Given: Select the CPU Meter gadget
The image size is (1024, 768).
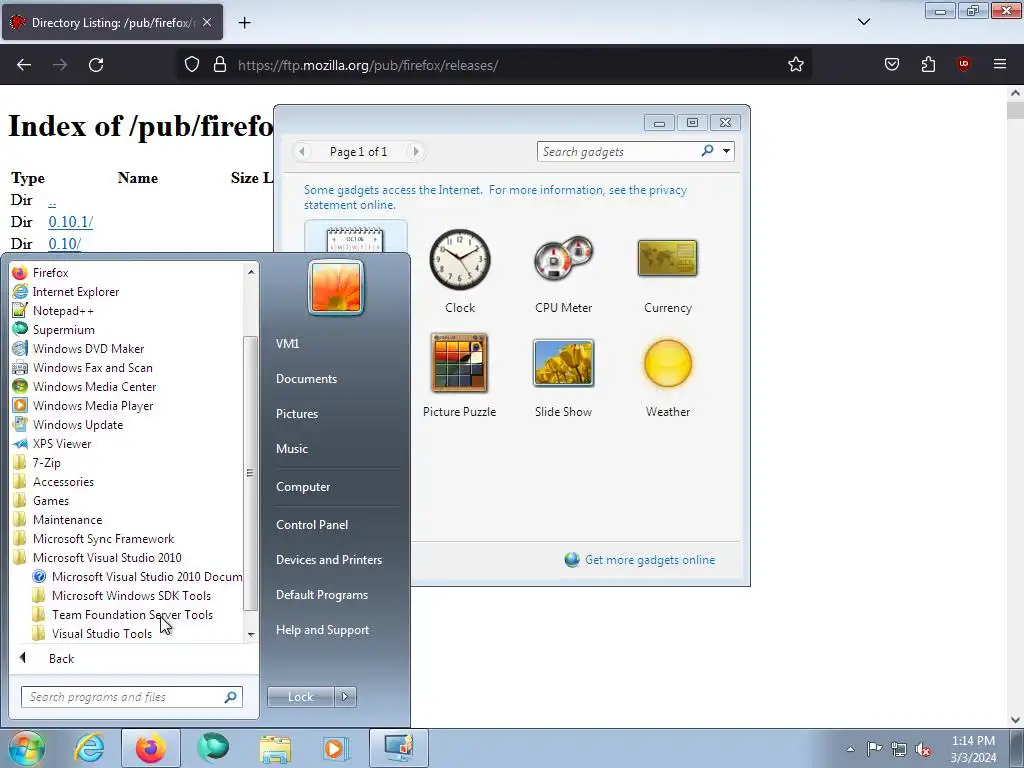Looking at the screenshot, I should point(563,271).
